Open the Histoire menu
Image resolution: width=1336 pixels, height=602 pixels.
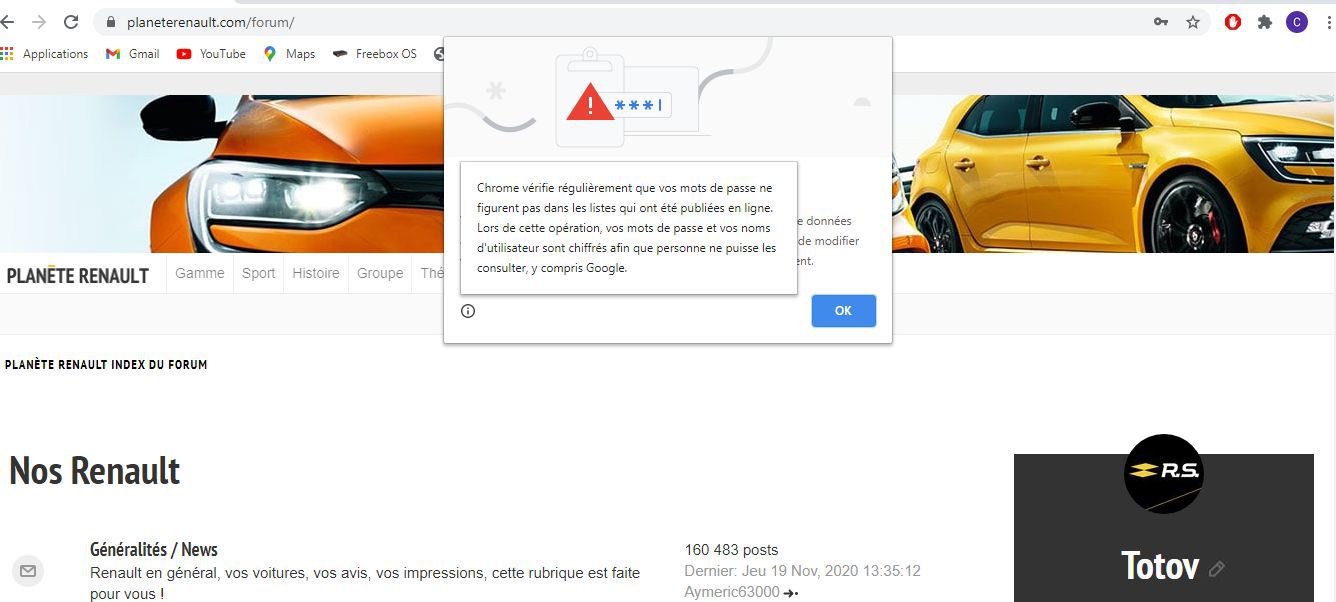coord(316,273)
